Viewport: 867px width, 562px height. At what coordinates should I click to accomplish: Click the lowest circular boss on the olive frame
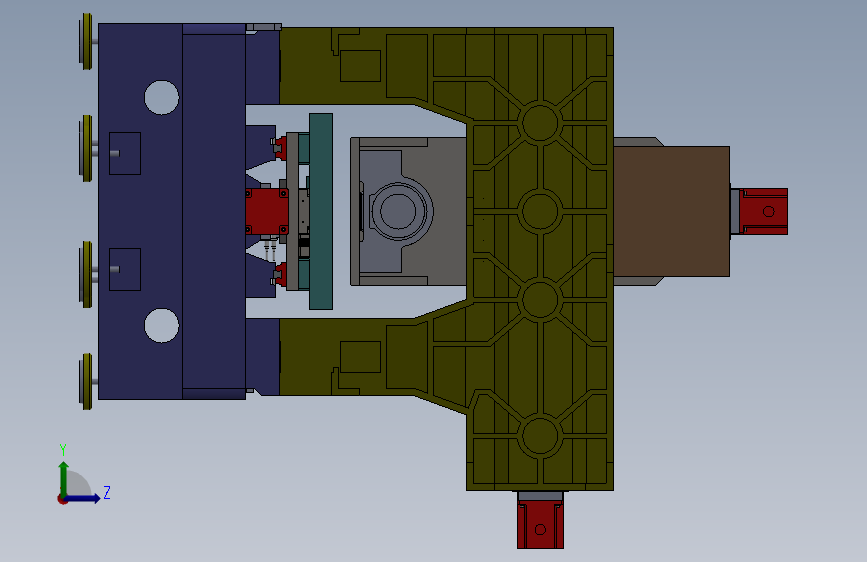pos(540,436)
